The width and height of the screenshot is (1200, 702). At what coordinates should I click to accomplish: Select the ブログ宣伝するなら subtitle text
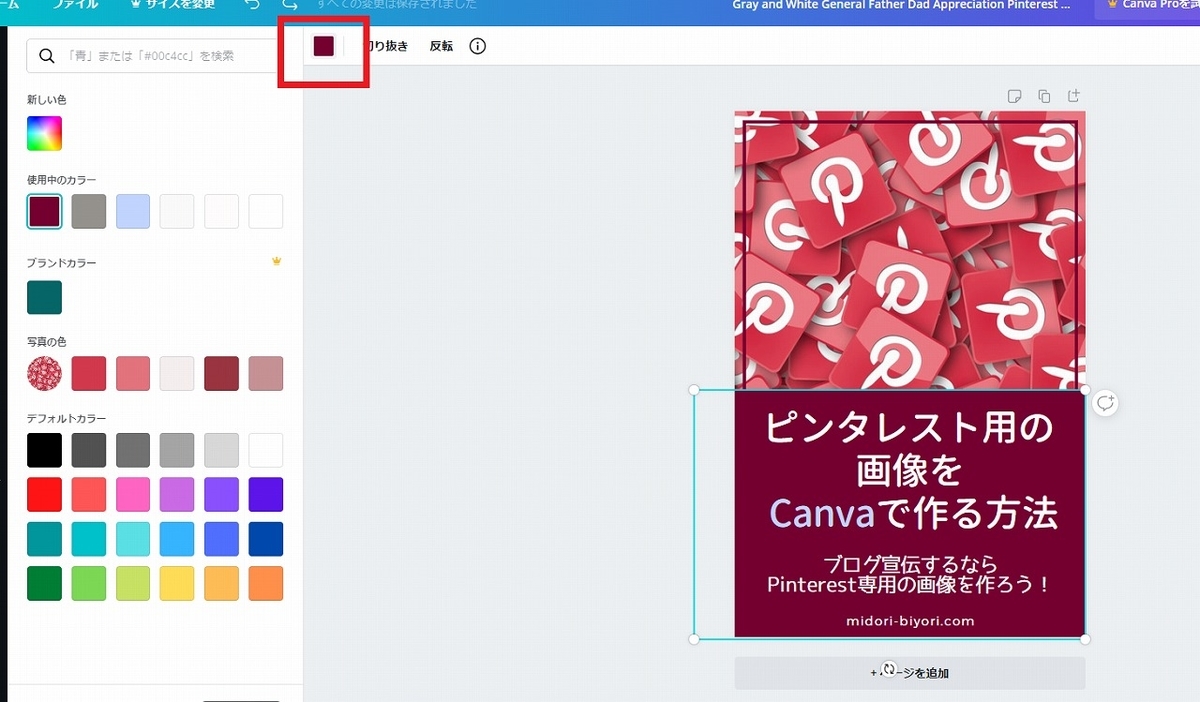(910, 563)
